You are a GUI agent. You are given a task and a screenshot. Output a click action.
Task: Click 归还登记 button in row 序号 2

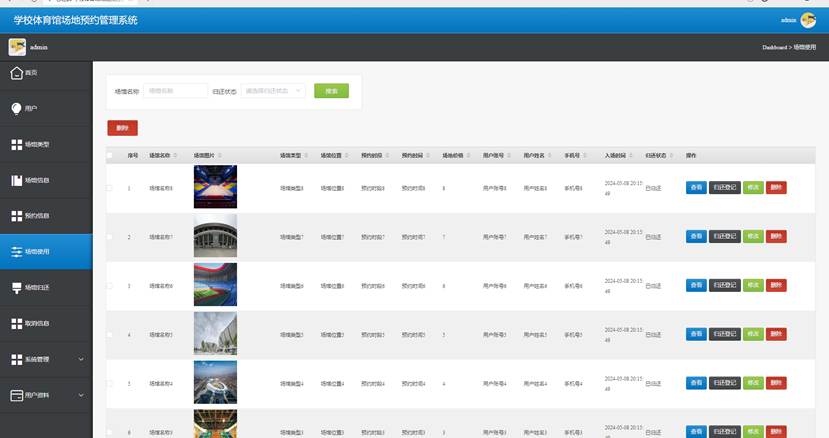coord(725,236)
